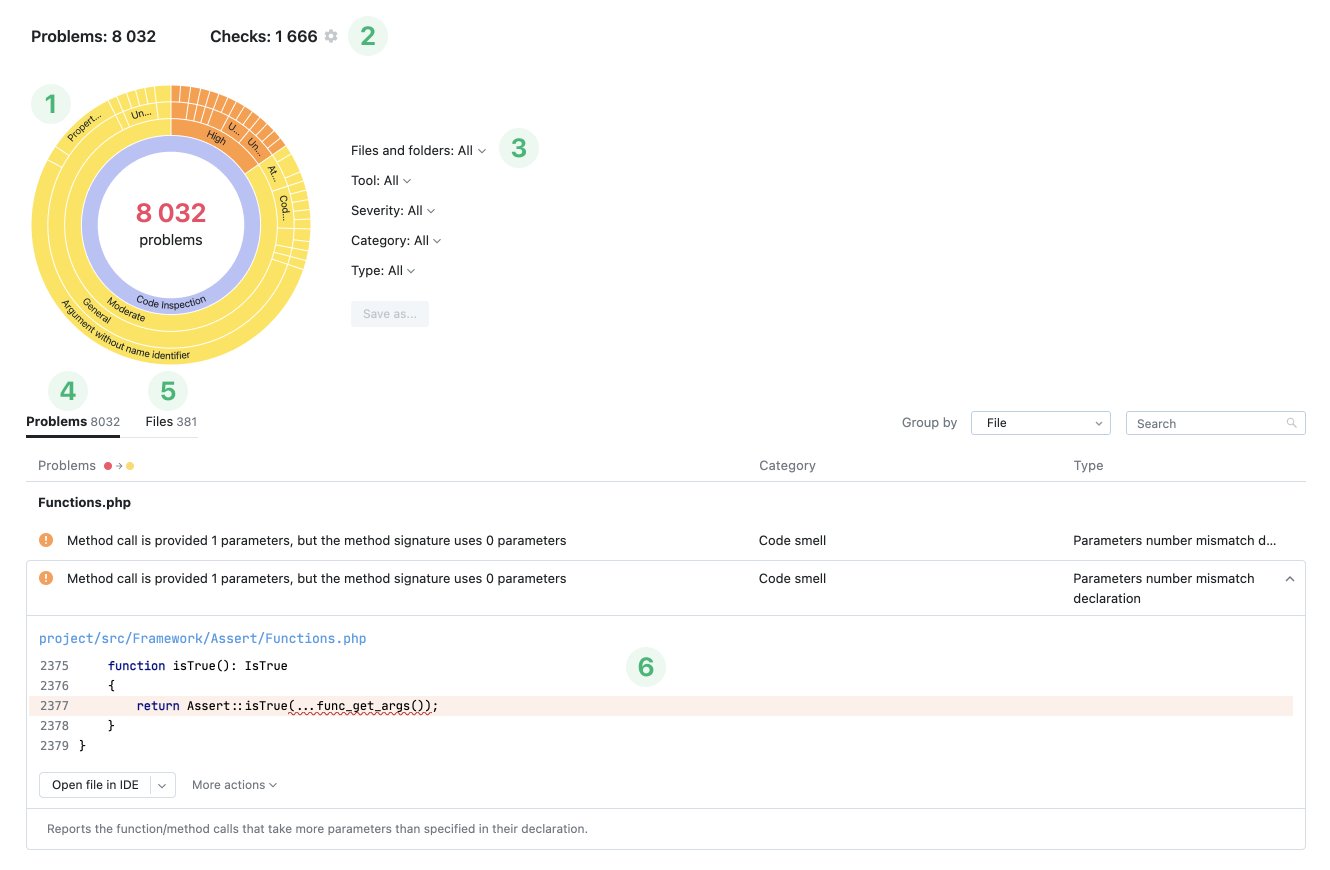Click hint badge 1 beside the sunburst chart

[50, 104]
